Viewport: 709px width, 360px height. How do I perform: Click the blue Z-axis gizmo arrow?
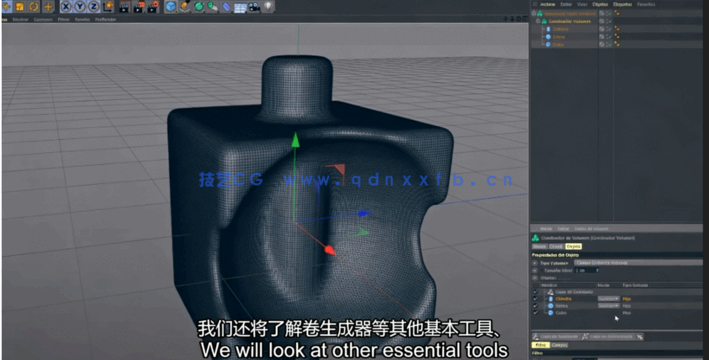tap(364, 213)
